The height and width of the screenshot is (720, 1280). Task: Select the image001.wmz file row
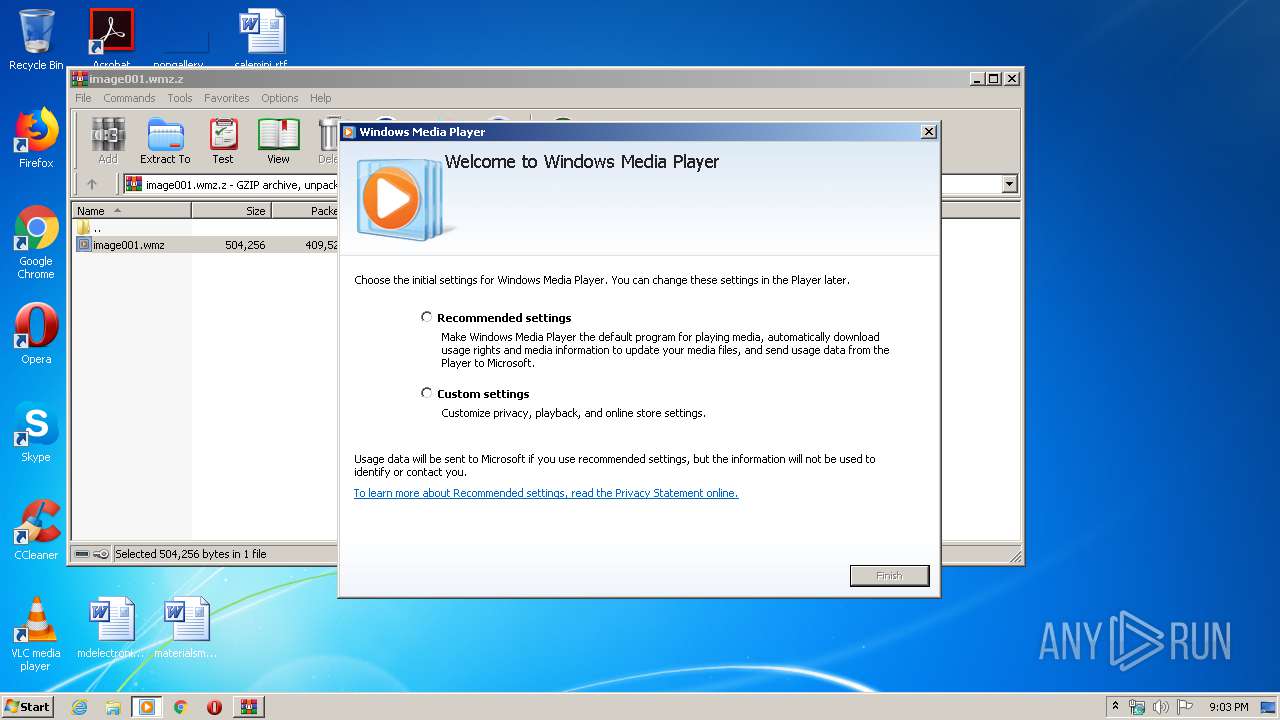pos(206,245)
